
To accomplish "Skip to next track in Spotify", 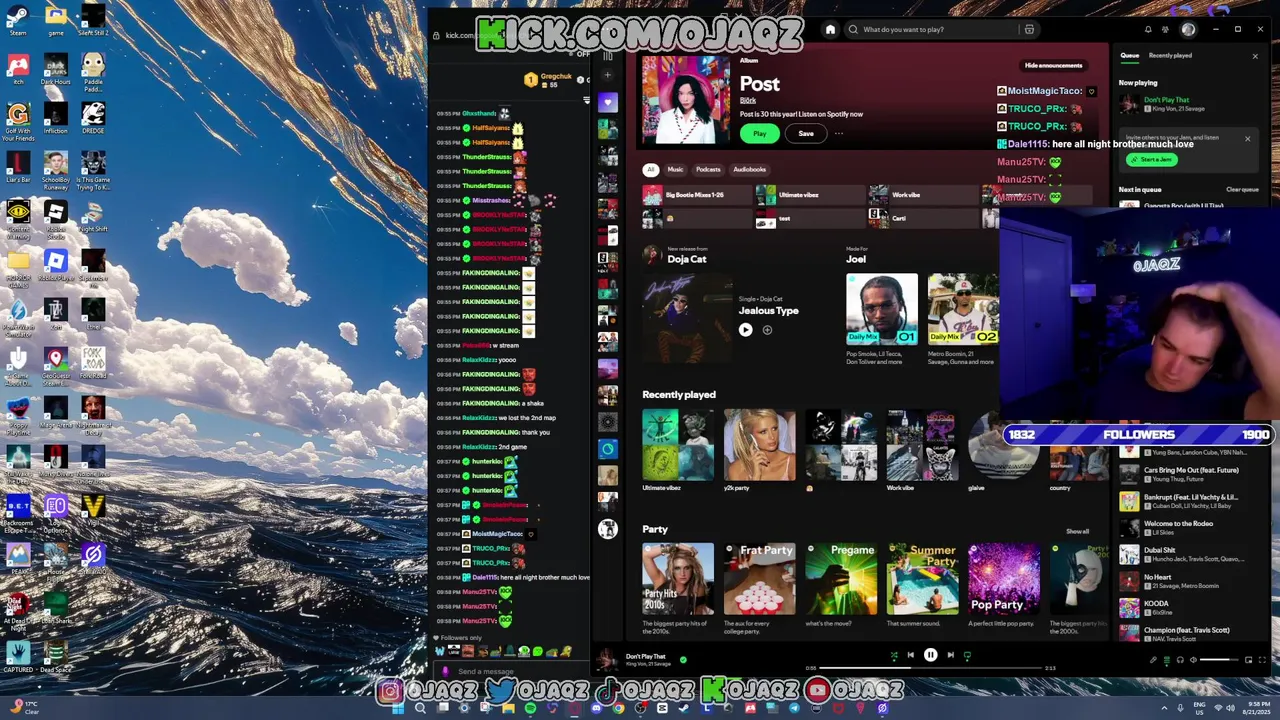I will click(951, 655).
